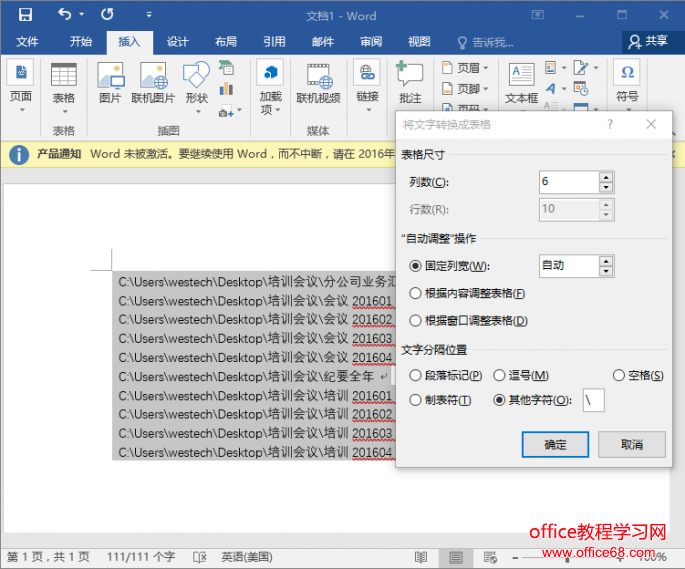Screen dimensions: 685x569
Task: Insert a 文本框 text box
Action: coord(522,84)
